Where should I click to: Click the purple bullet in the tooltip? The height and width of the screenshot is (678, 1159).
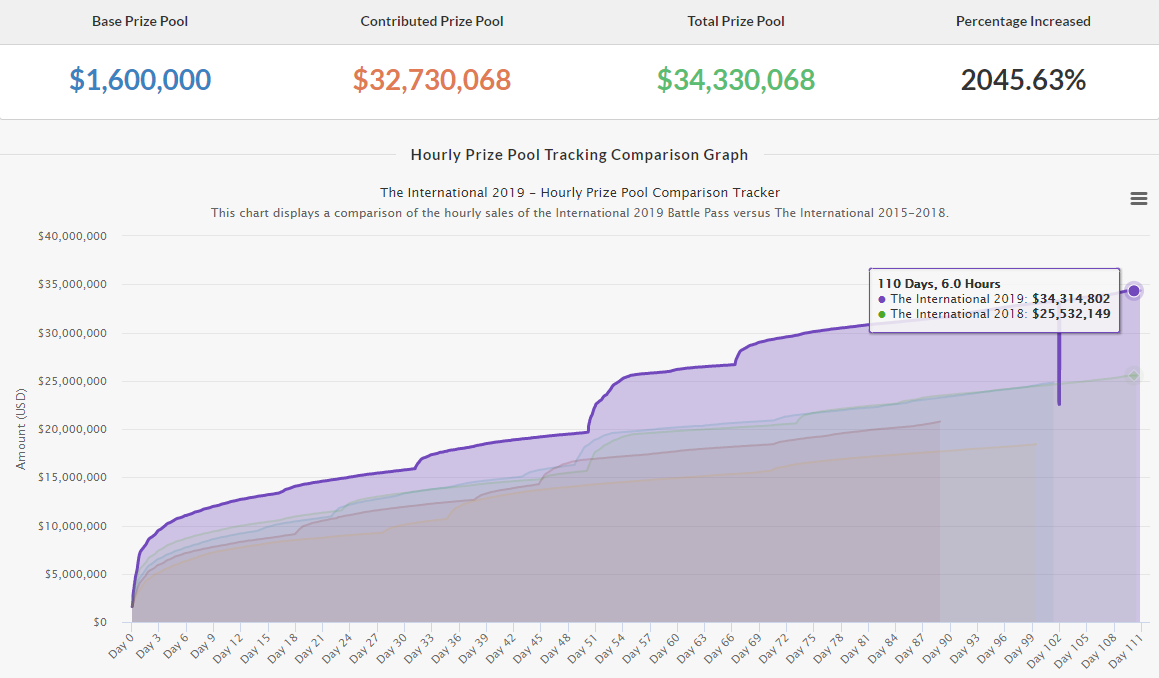(881, 299)
